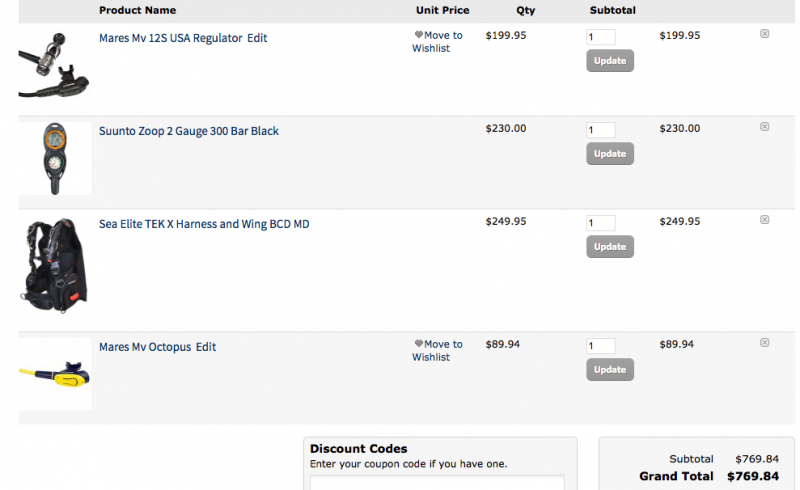Remove Suunto Zoop 2 Gauge from cart
The height and width of the screenshot is (490, 800).
[764, 127]
